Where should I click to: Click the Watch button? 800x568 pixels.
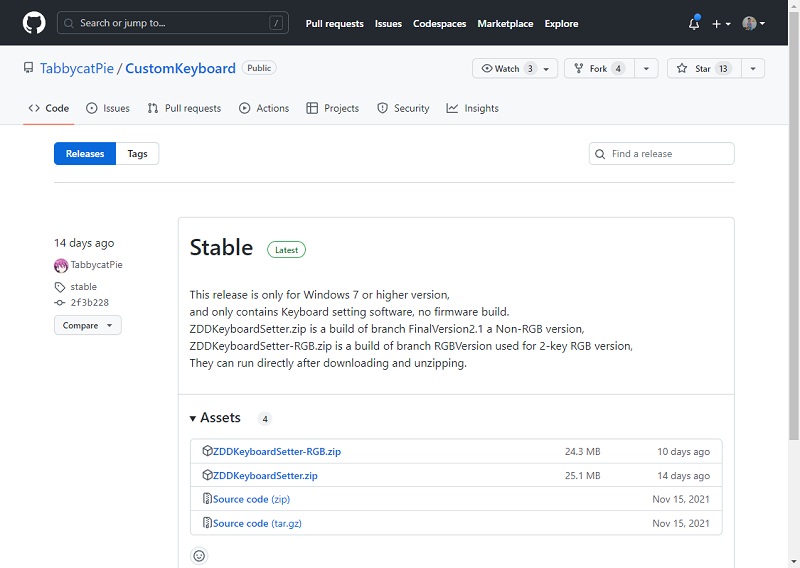click(514, 68)
